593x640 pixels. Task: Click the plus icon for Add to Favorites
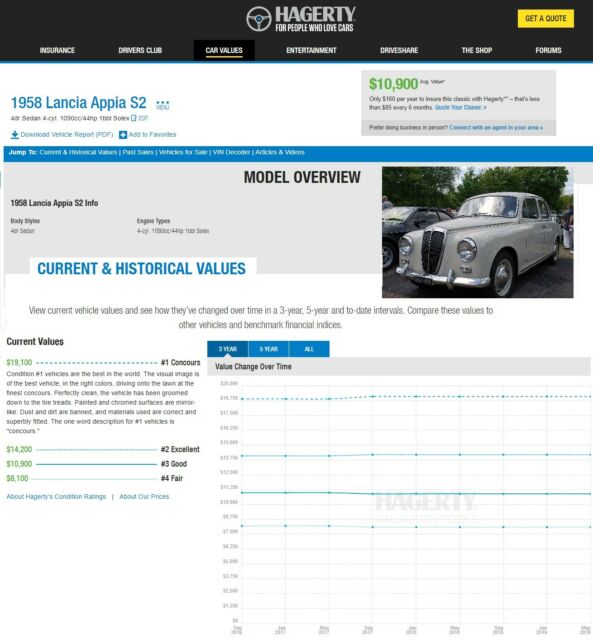point(123,135)
